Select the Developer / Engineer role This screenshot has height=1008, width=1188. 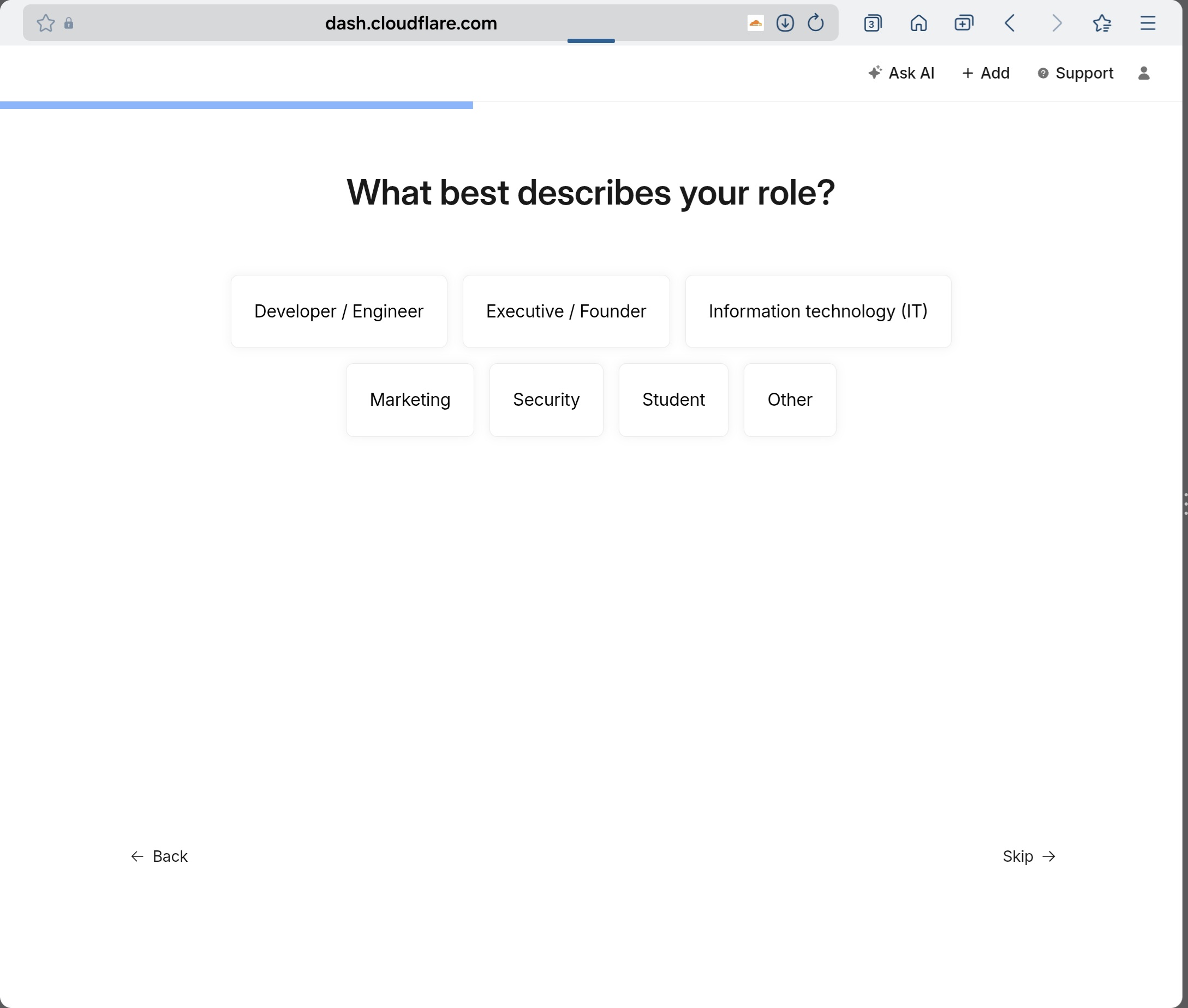(x=338, y=311)
